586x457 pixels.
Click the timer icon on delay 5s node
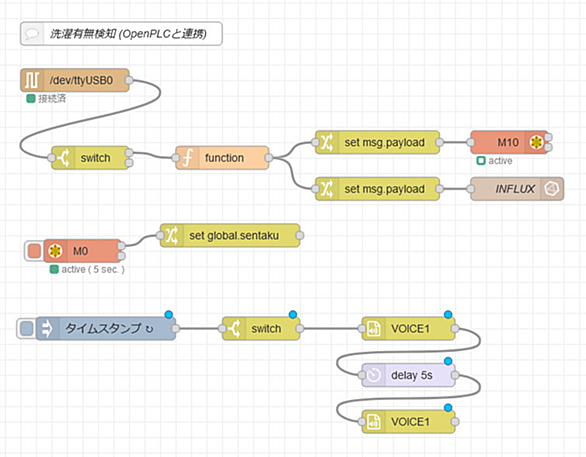(x=373, y=375)
